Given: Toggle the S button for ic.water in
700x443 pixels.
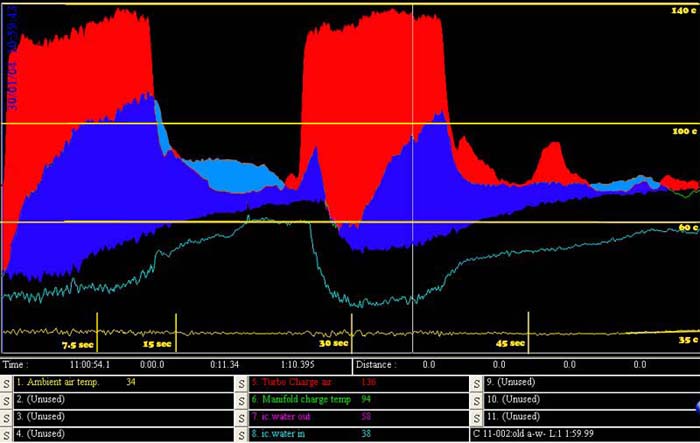Looking at the screenshot, I should click(241, 435).
